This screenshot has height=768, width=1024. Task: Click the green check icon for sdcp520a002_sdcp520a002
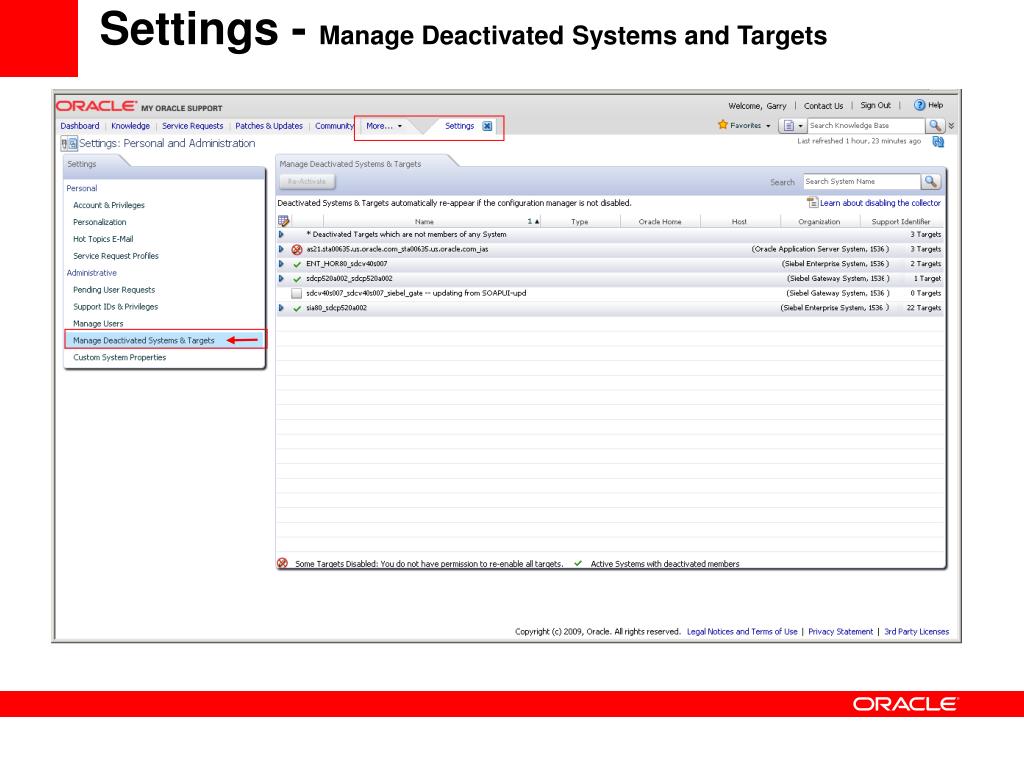tap(297, 279)
